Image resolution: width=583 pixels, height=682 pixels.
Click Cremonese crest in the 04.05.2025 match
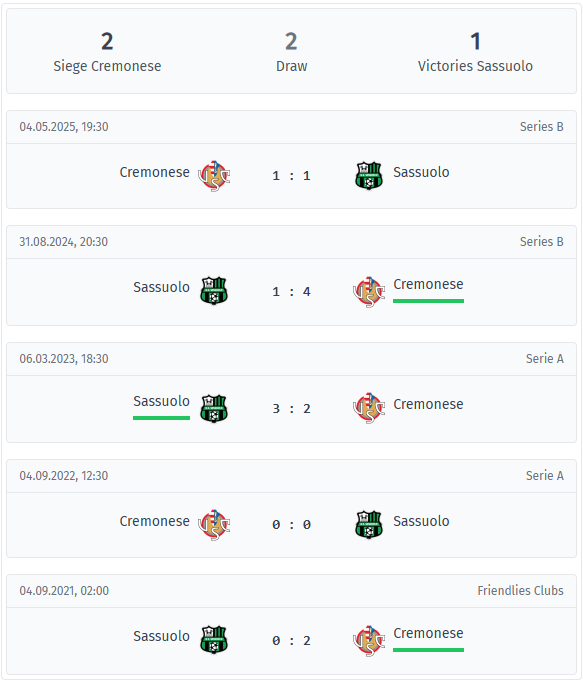tap(214, 176)
